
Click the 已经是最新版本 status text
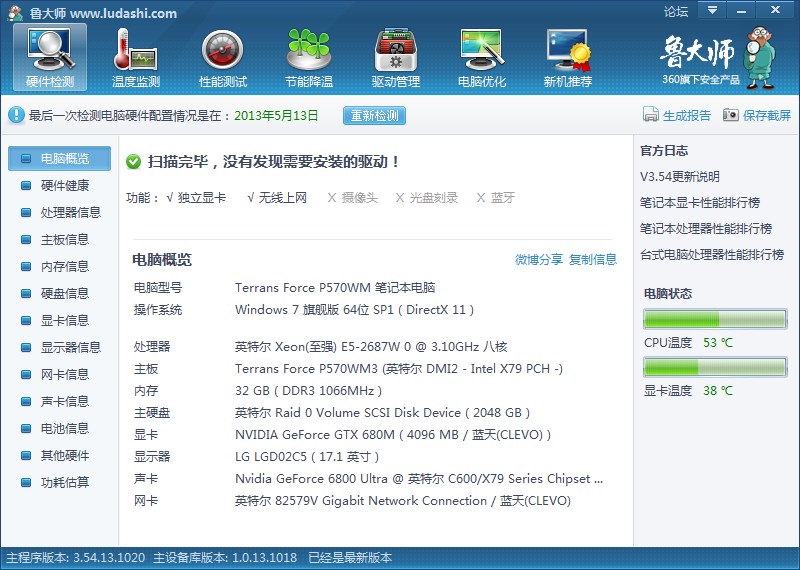[350, 557]
